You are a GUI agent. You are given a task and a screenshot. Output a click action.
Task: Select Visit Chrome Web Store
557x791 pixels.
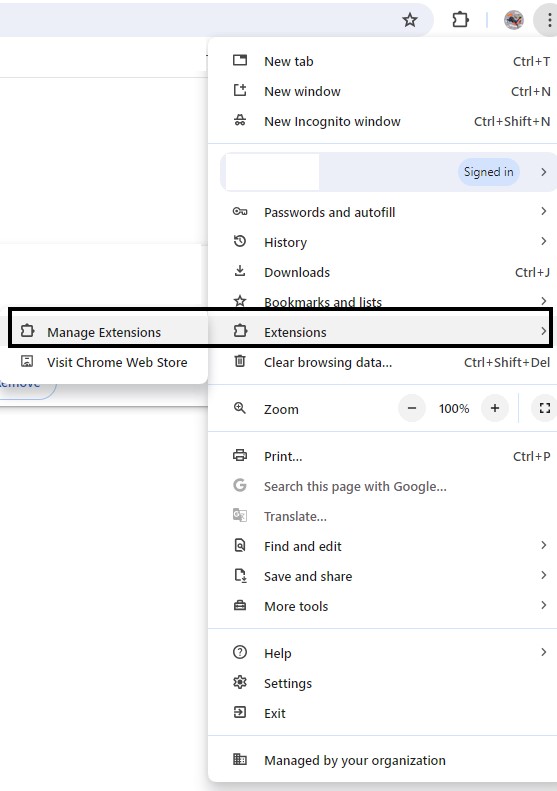click(x=104, y=362)
